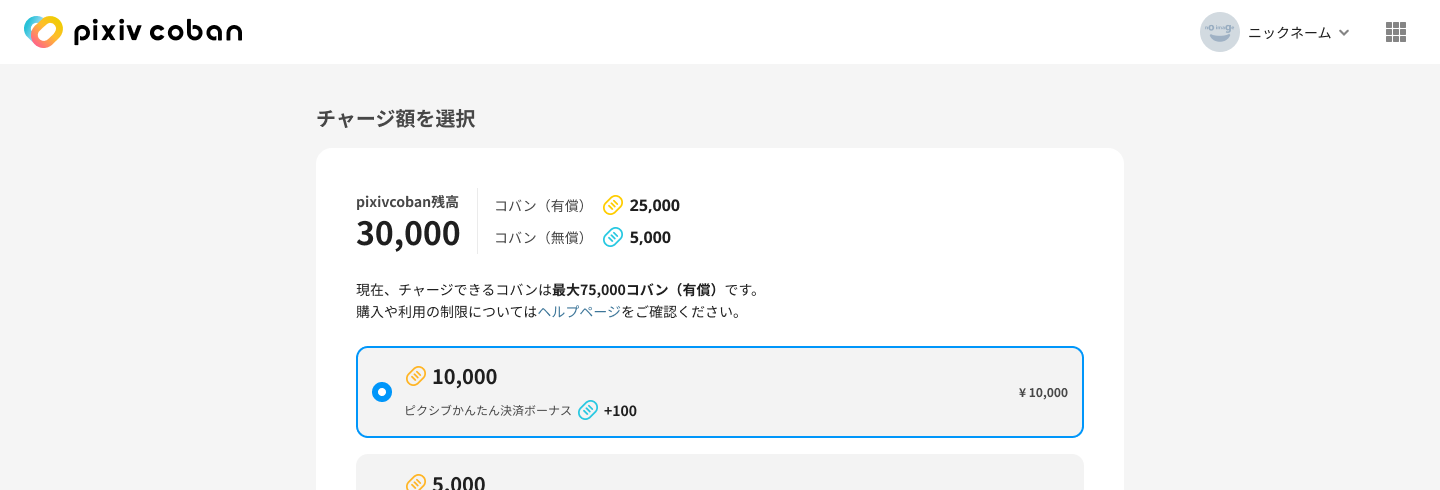
Task: Click the チャージ額を選択 heading
Action: [x=396, y=118]
